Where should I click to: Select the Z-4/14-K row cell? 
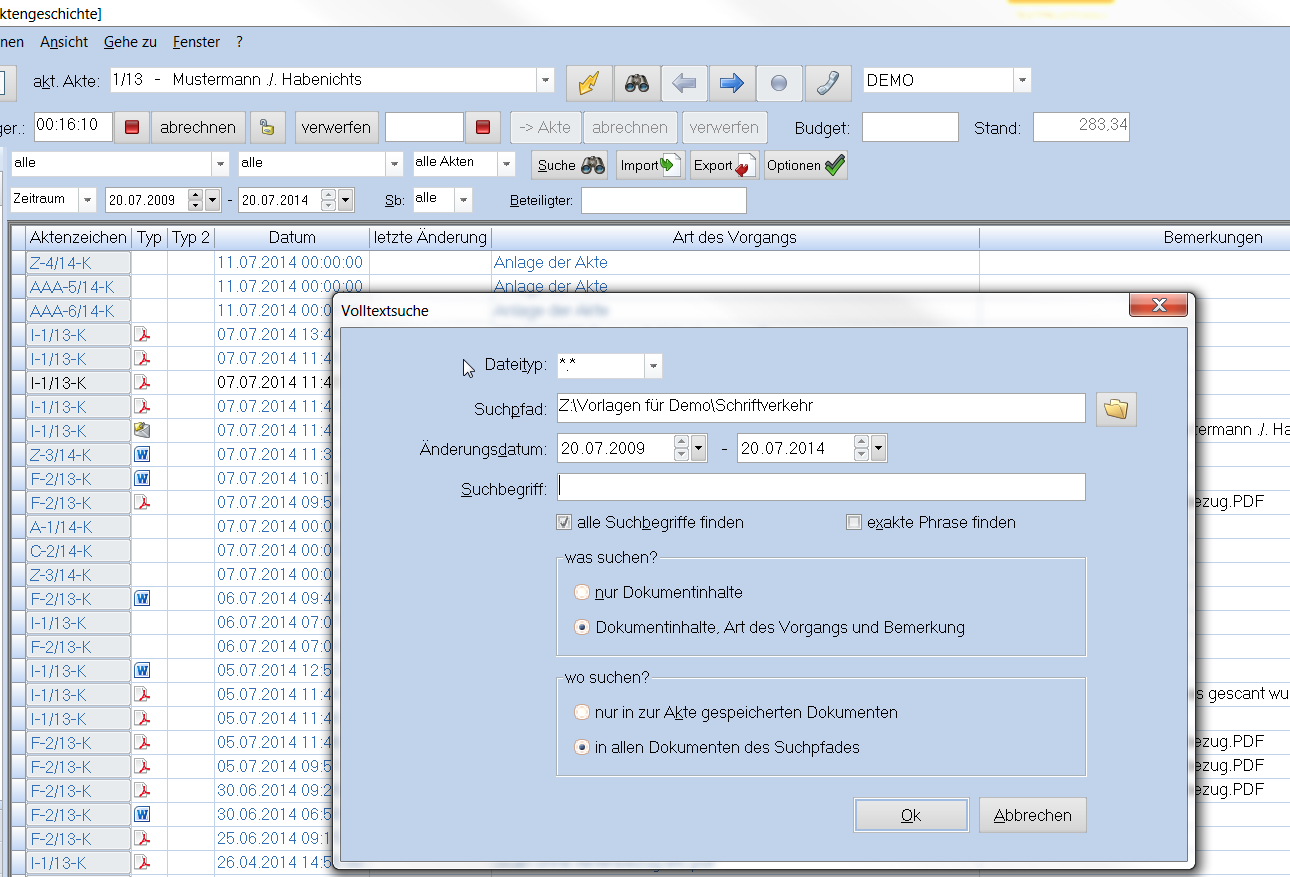(x=78, y=262)
